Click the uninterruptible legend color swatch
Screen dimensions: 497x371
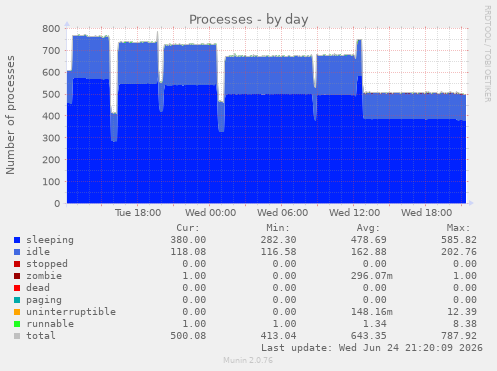17,312
